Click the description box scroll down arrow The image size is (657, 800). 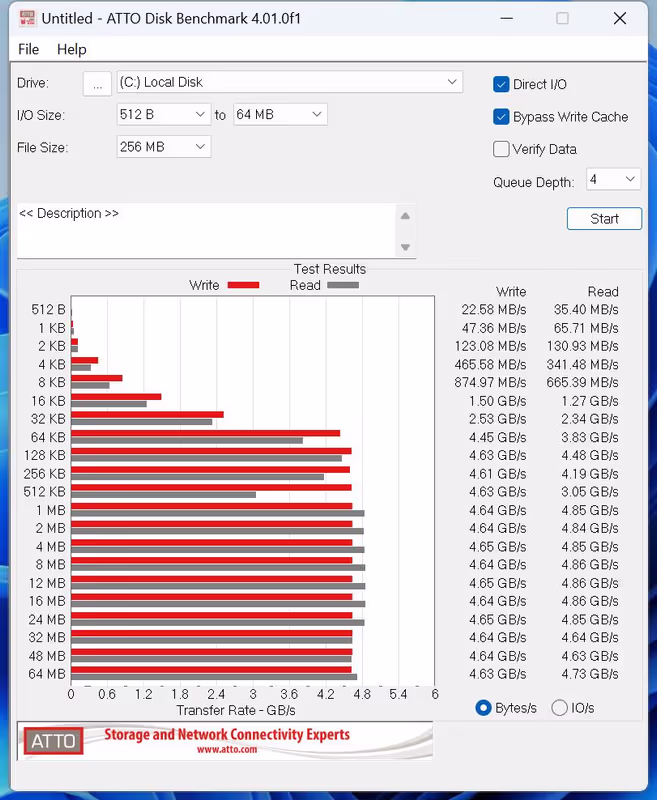pos(405,247)
